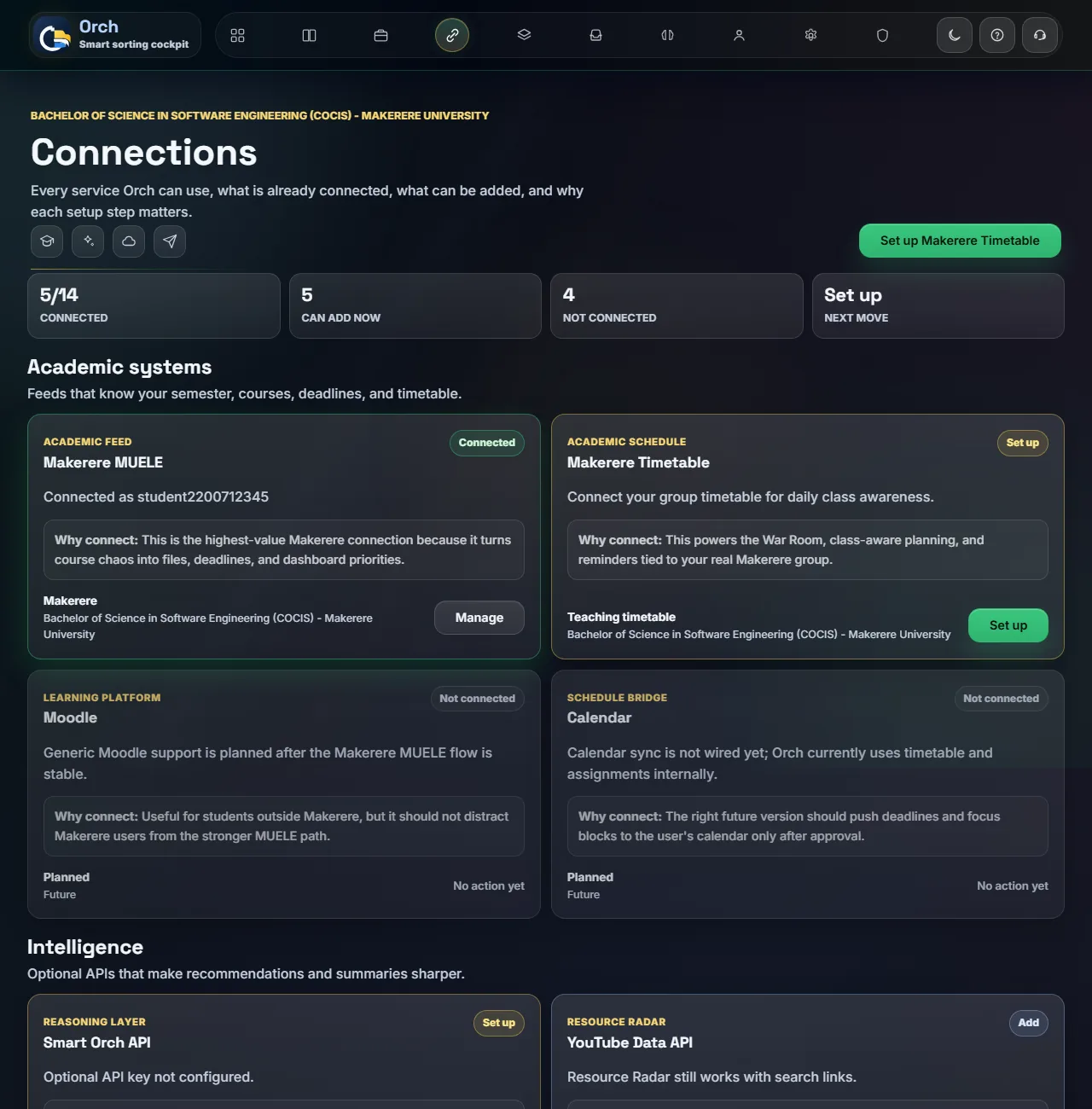Select the highlighted Connections link icon
Screen dimensions: 1092x1109
452,35
